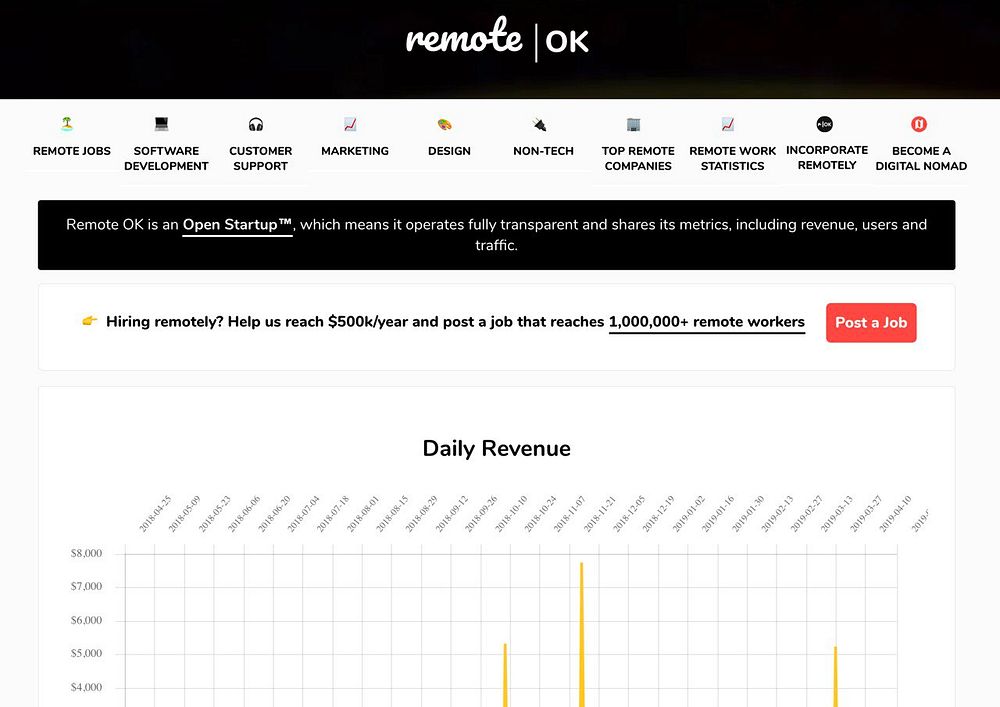Image resolution: width=1000 pixels, height=707 pixels.
Task: Open the 1,000,000+ remote workers link
Action: coord(707,322)
